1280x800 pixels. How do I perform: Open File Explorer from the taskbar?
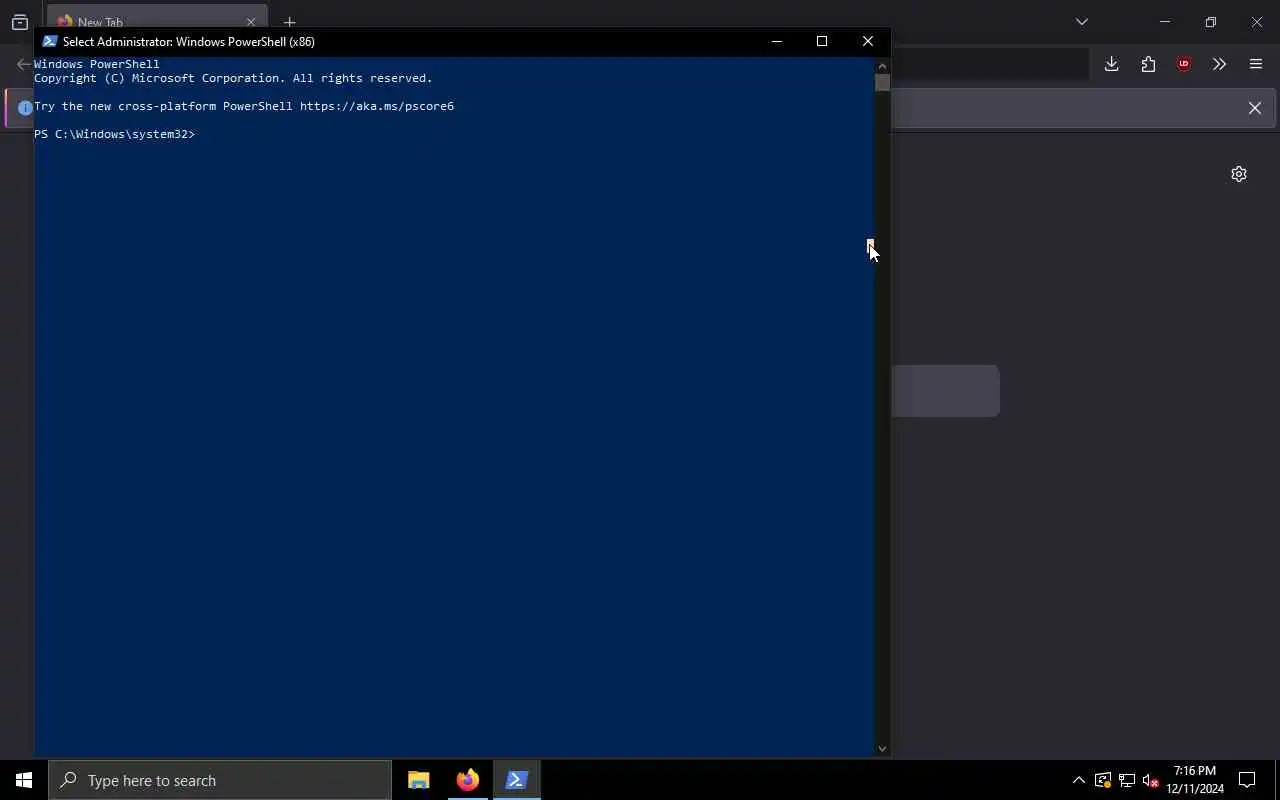(419, 780)
